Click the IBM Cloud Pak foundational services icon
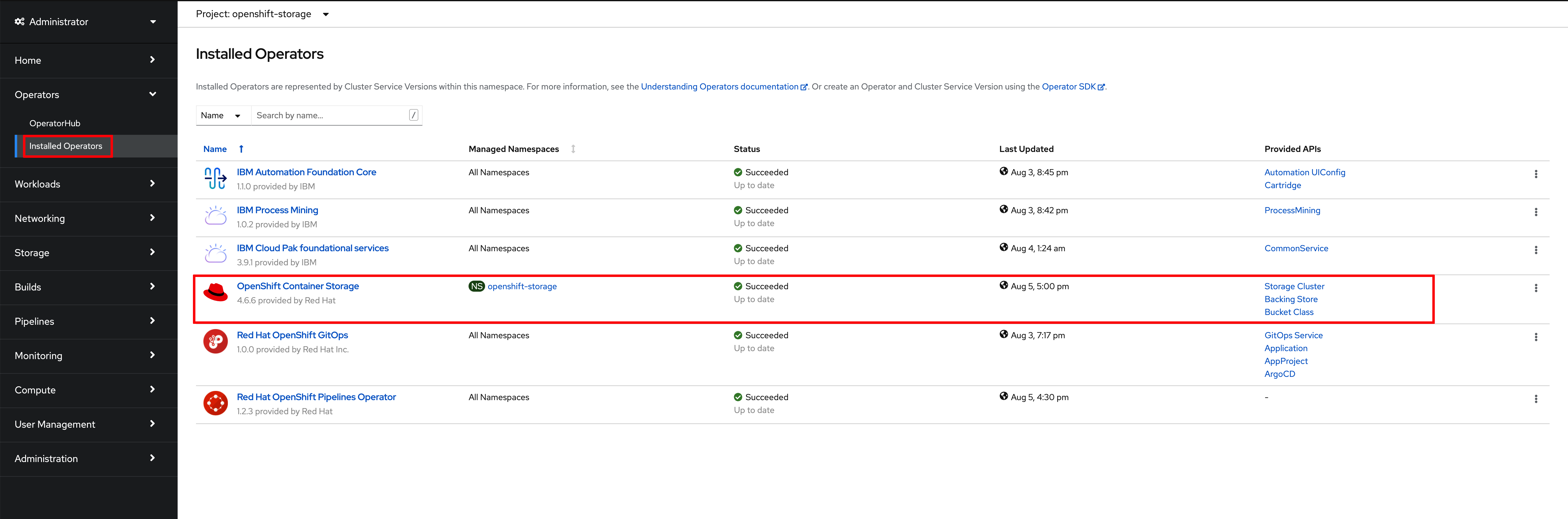This screenshot has height=519, width=1568. tap(216, 254)
